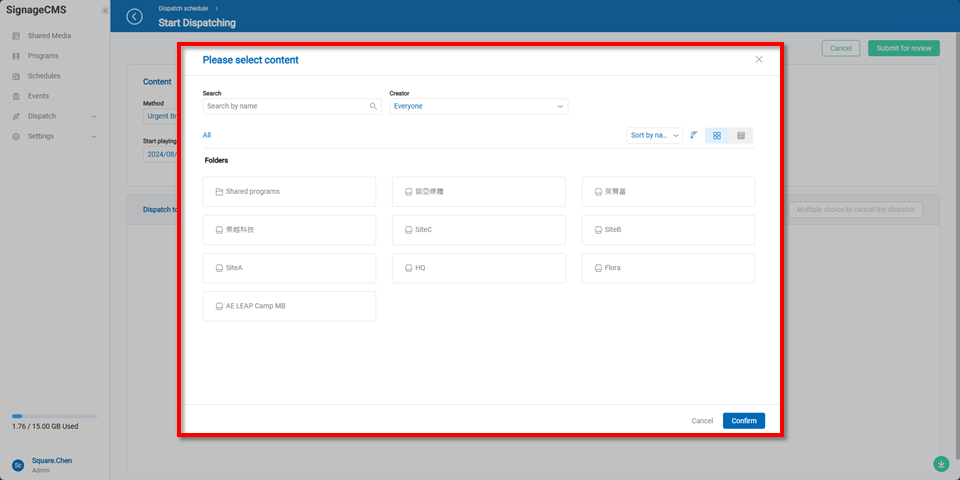
Task: Switch to grid view
Action: [717, 135]
